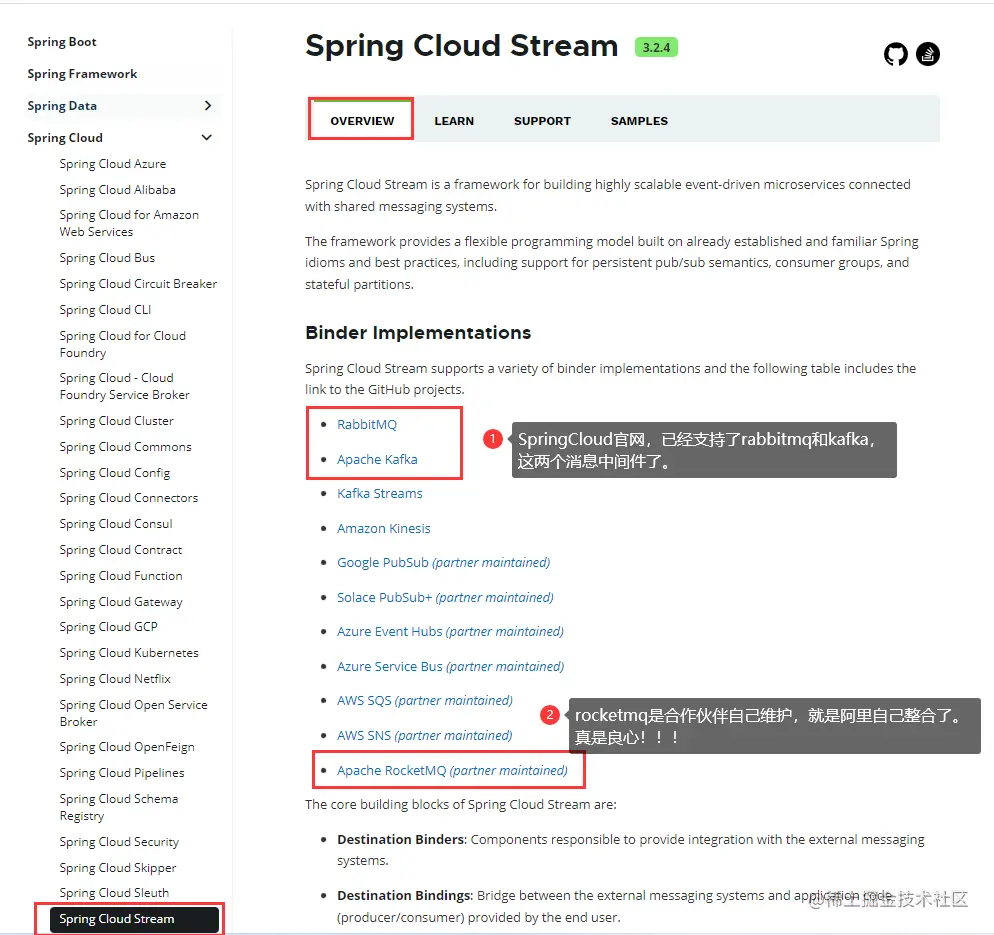Open Spring Data in sidebar
Screen dimensions: 994x935
[61, 106]
